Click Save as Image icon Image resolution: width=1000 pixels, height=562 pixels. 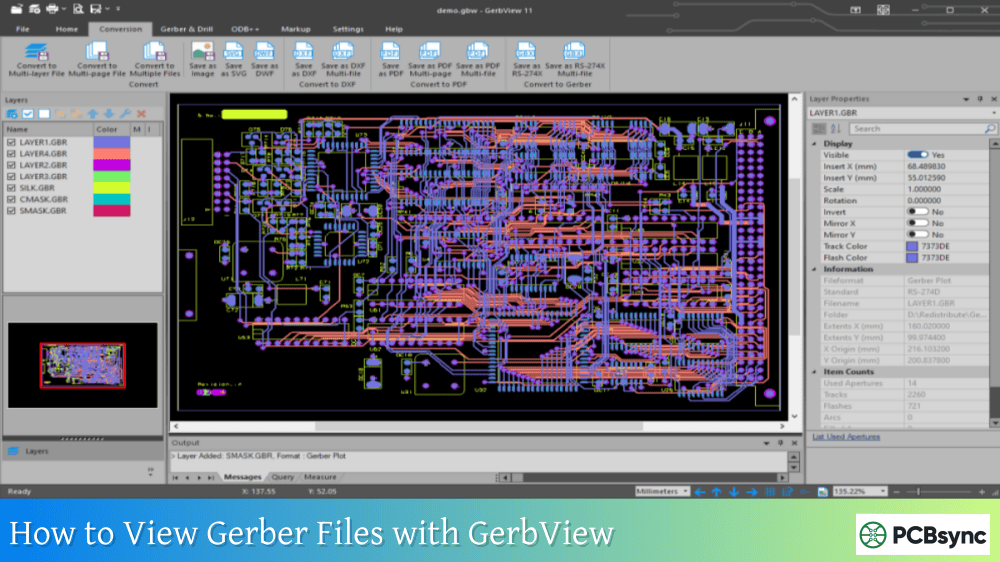[x=203, y=58]
